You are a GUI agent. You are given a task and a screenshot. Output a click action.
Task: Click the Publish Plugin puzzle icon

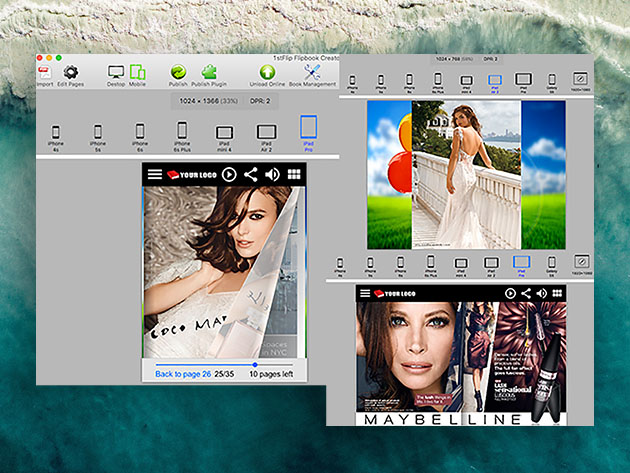(x=210, y=73)
